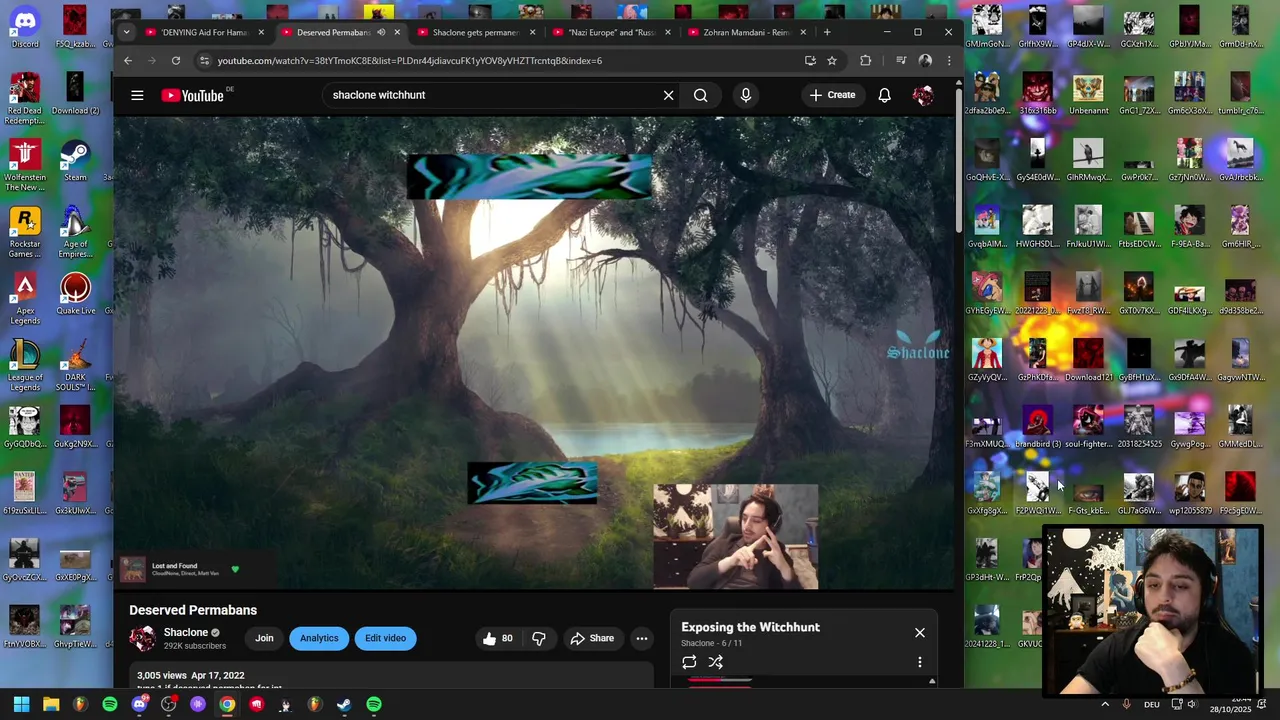Open Chrome media controls icon
1280x720 pixels.
point(900,60)
